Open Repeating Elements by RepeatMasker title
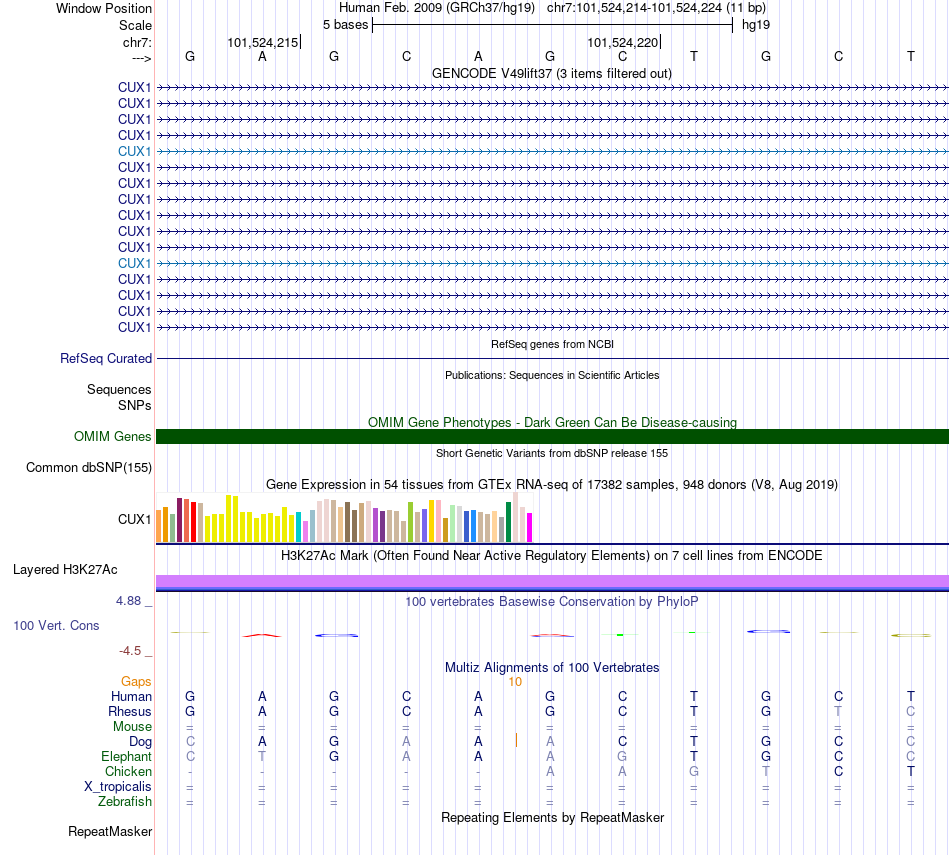Image resolution: width=950 pixels, height=855 pixels. (x=552, y=817)
